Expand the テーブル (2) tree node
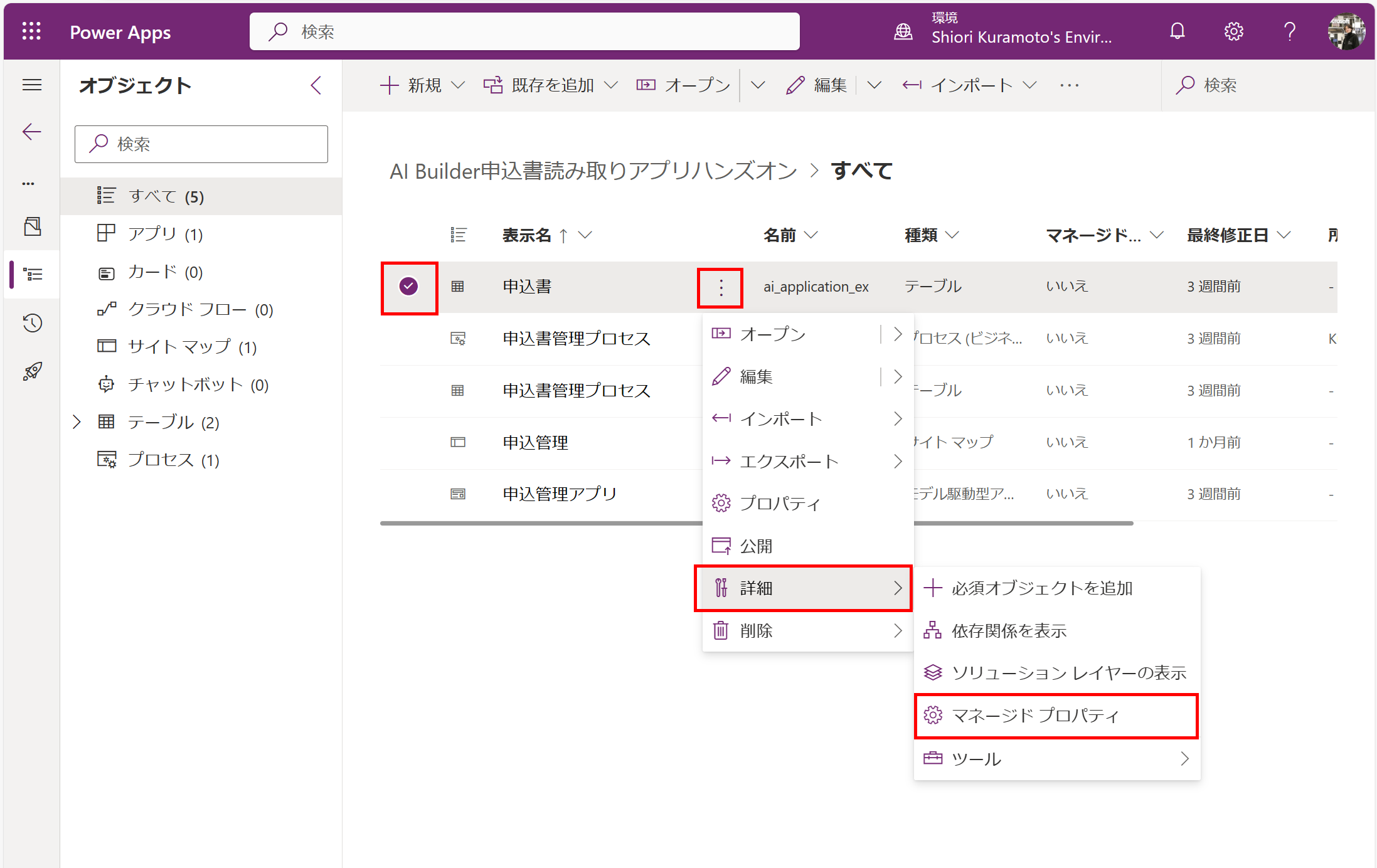1377x868 pixels. point(77,422)
